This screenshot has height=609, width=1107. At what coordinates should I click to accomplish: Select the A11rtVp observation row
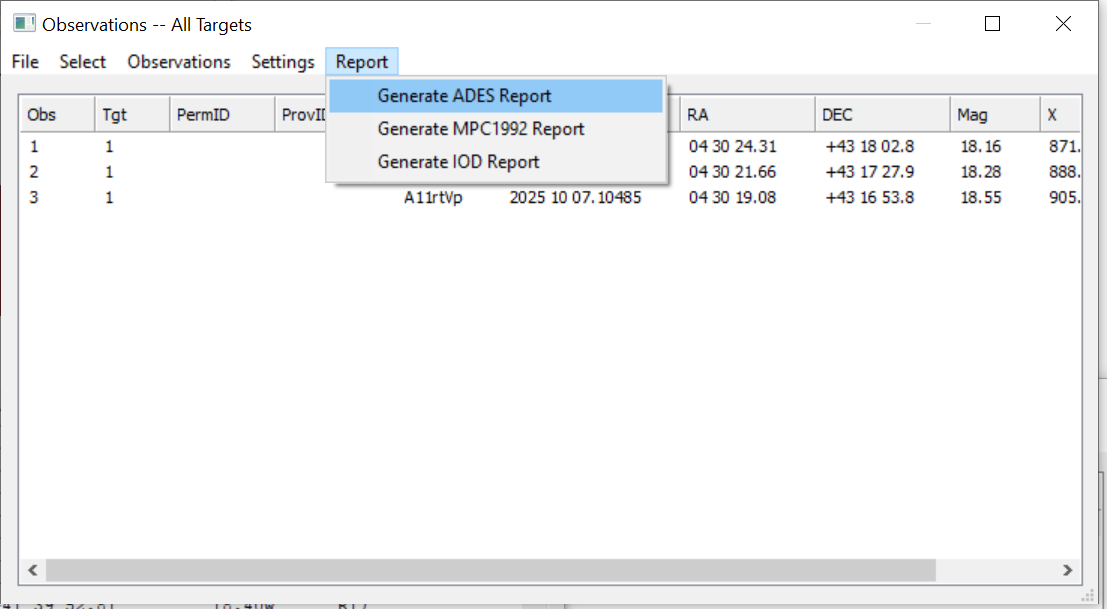433,198
